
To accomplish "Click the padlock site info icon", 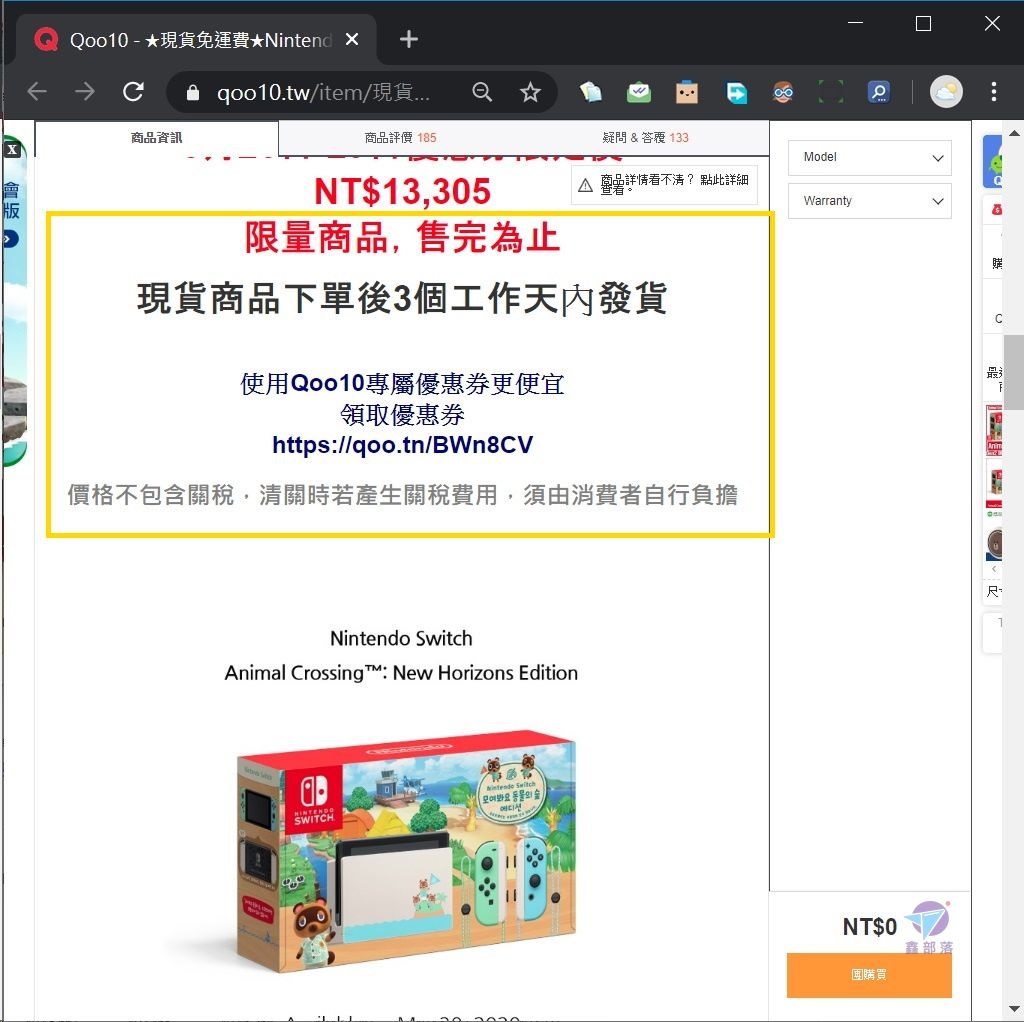I will pos(193,93).
